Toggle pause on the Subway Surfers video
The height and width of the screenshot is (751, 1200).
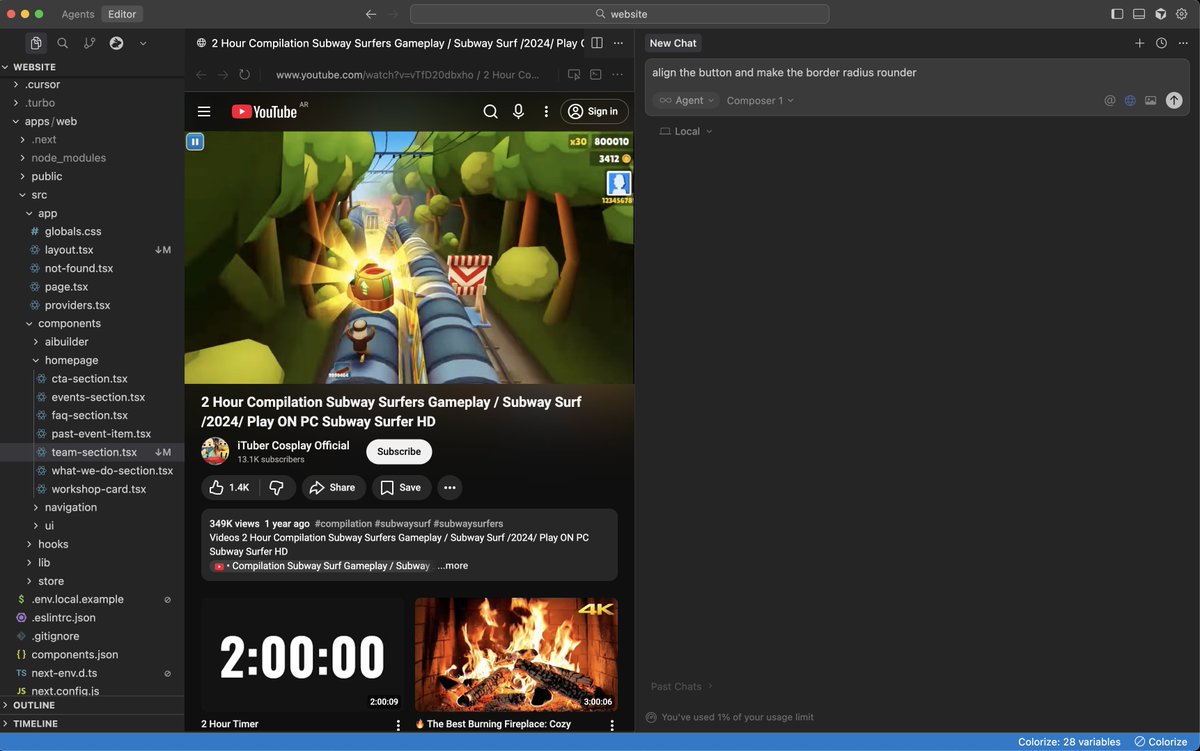(195, 142)
